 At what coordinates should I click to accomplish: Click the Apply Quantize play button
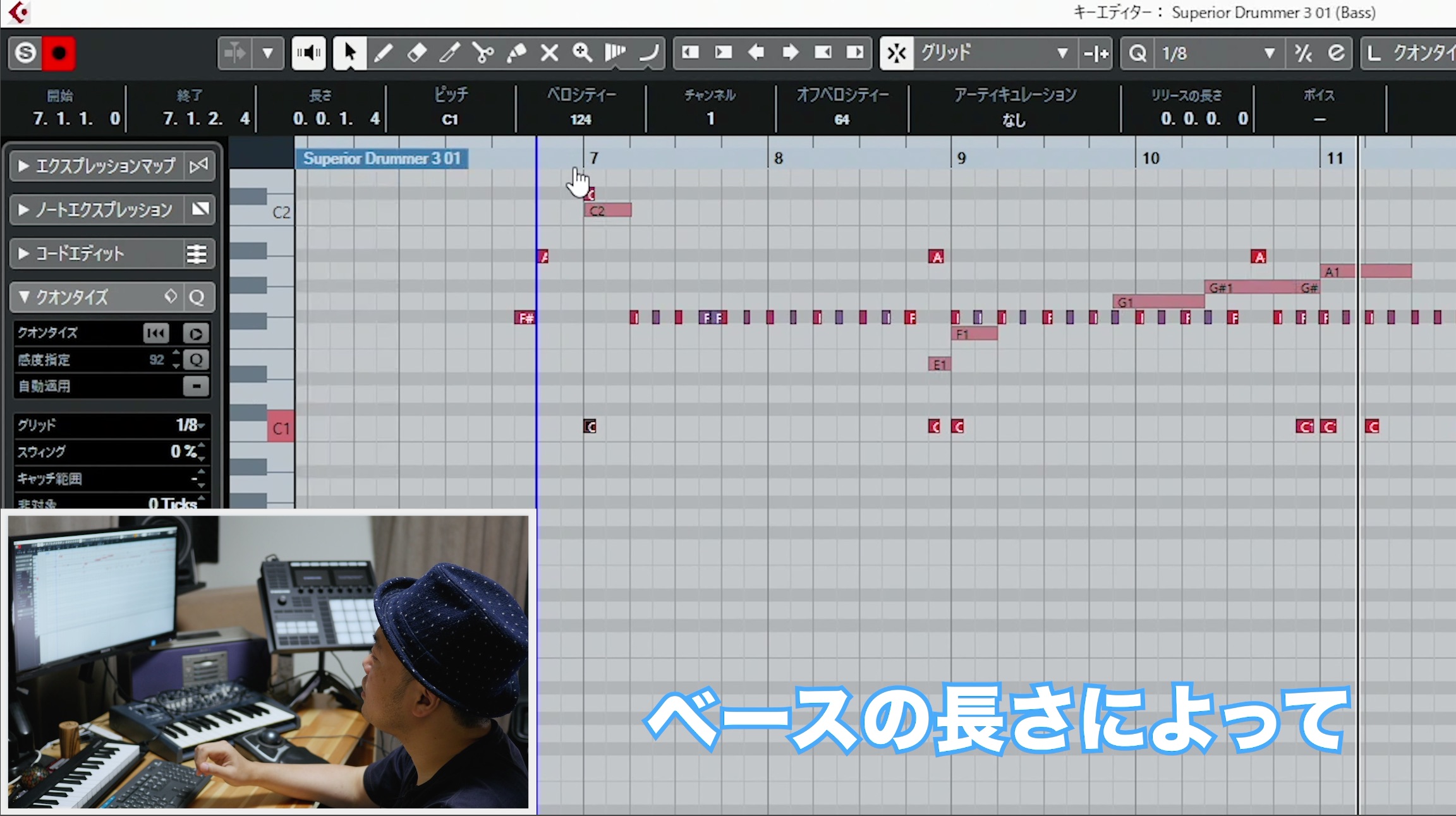point(196,333)
